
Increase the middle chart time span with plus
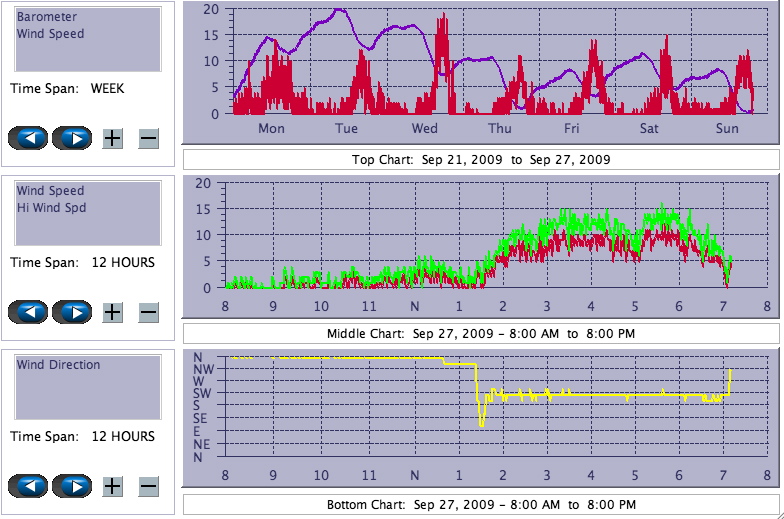click(x=113, y=312)
